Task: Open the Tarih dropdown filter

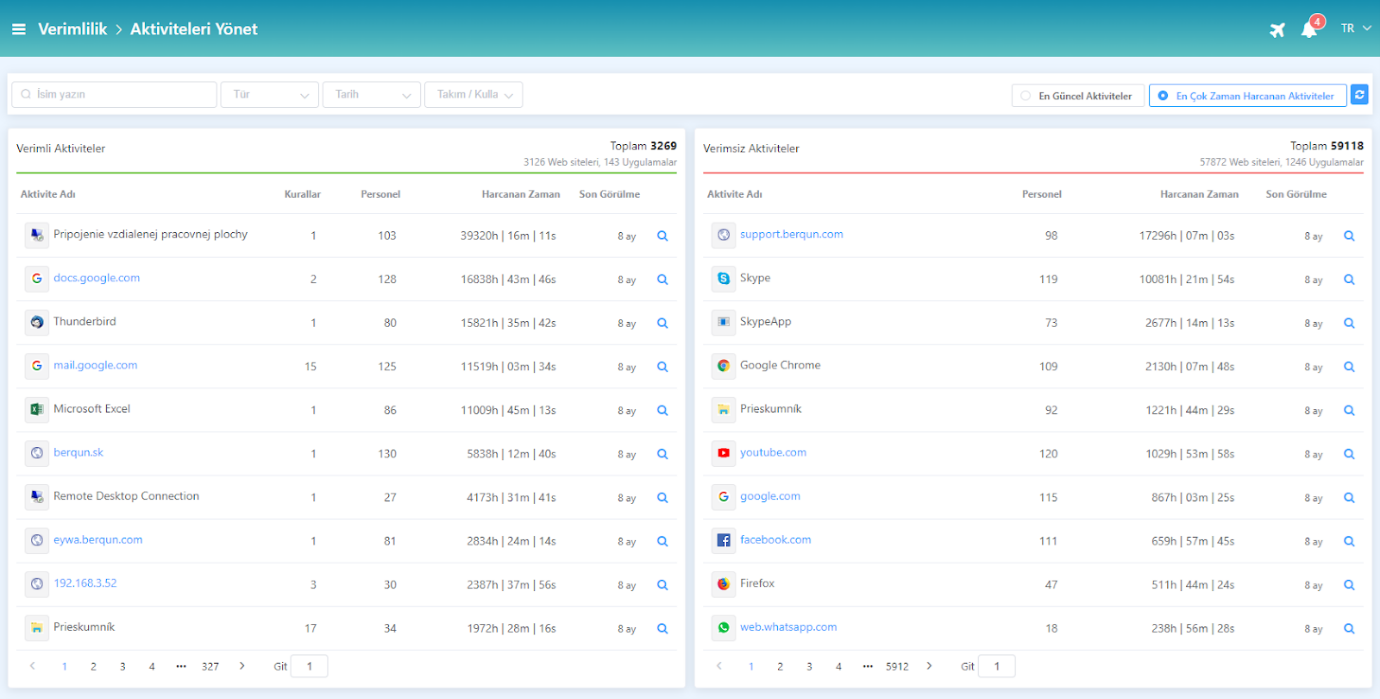Action: pos(371,95)
